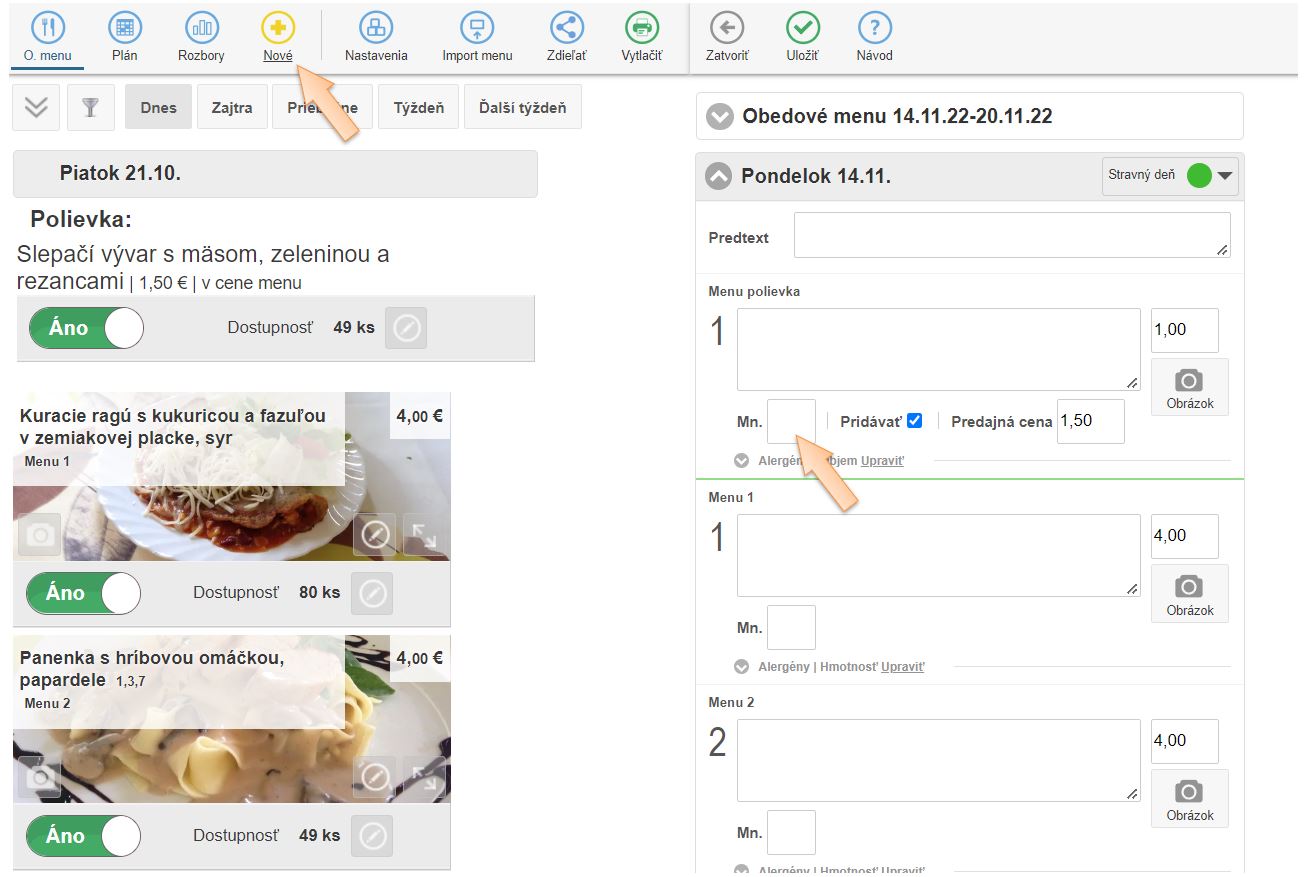Save with the Uložiť checkmark icon
This screenshot has height=877, width=1309.
pos(802,29)
